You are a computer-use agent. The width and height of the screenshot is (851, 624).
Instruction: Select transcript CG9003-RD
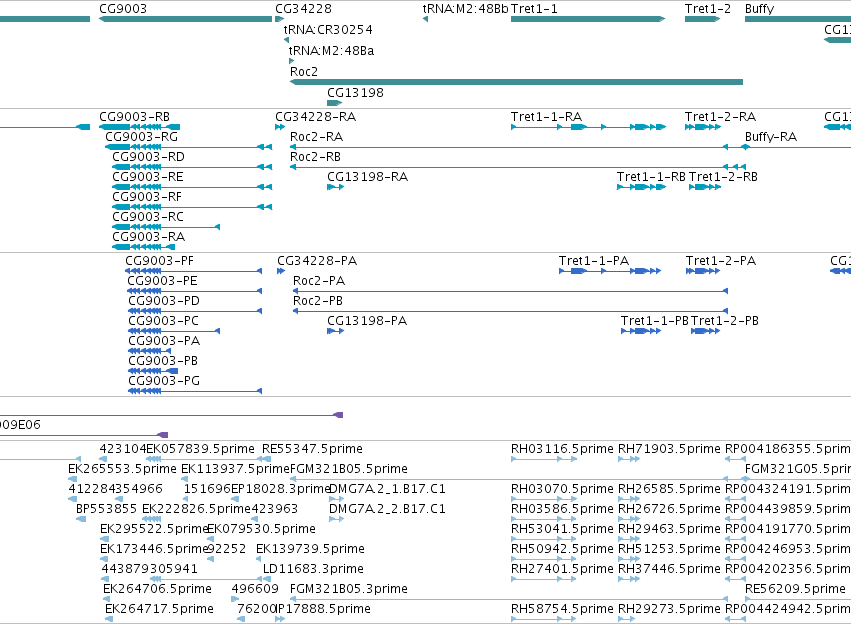click(148, 157)
